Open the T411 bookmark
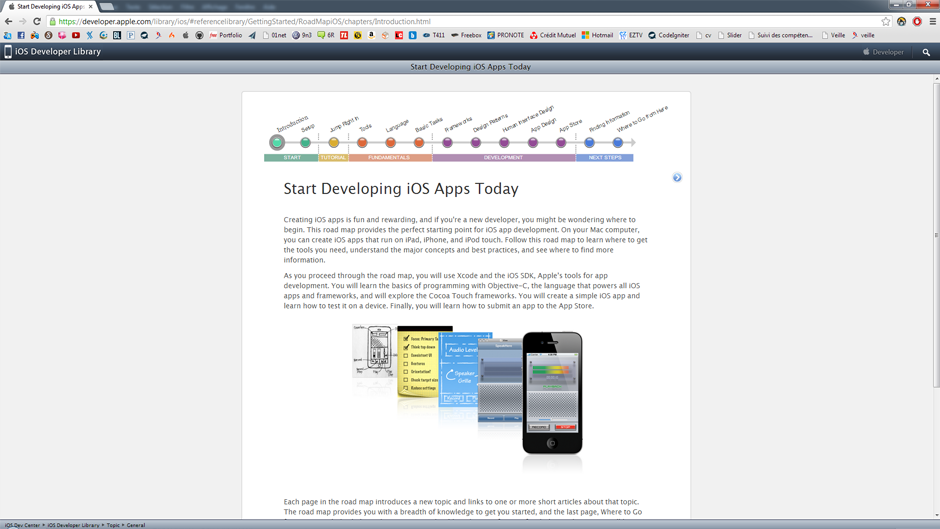This screenshot has width=940, height=529. [x=434, y=35]
